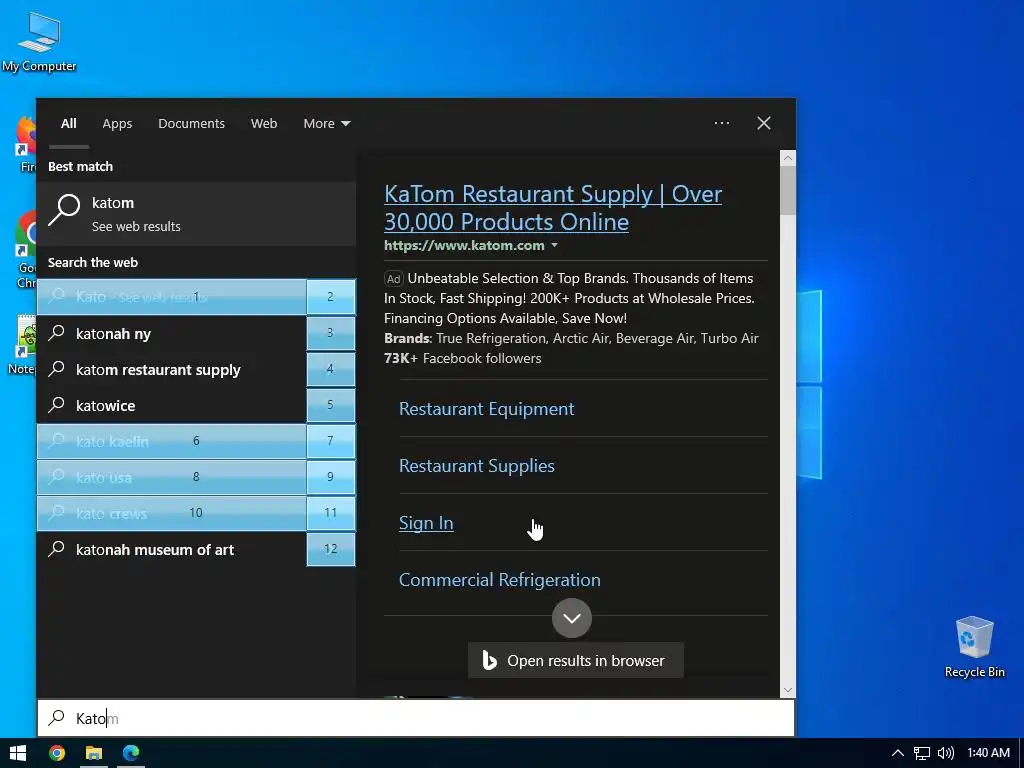The height and width of the screenshot is (768, 1024).
Task: Click Open results in browser button
Action: click(x=575, y=660)
